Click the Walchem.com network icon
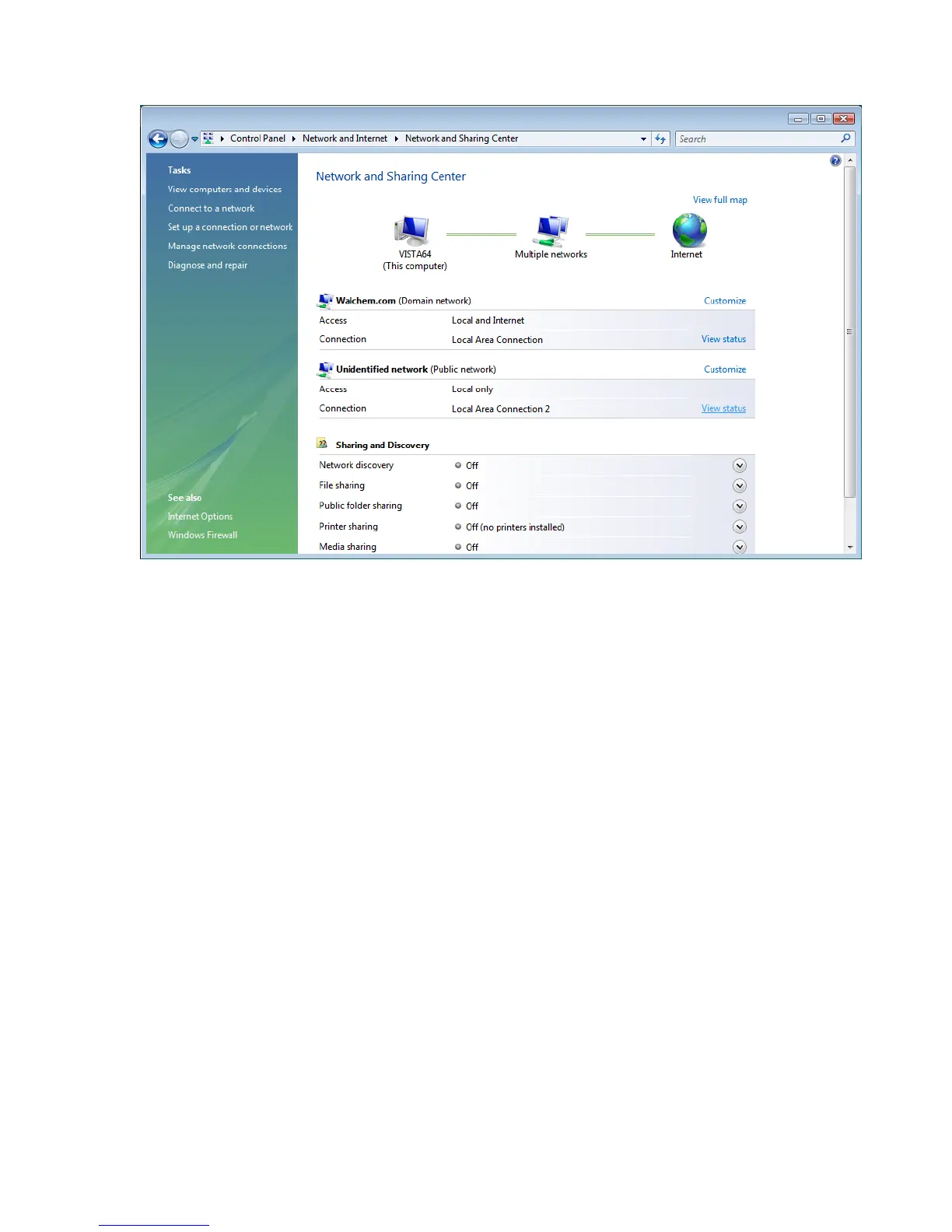This screenshot has height=1232, width=952. (325, 301)
